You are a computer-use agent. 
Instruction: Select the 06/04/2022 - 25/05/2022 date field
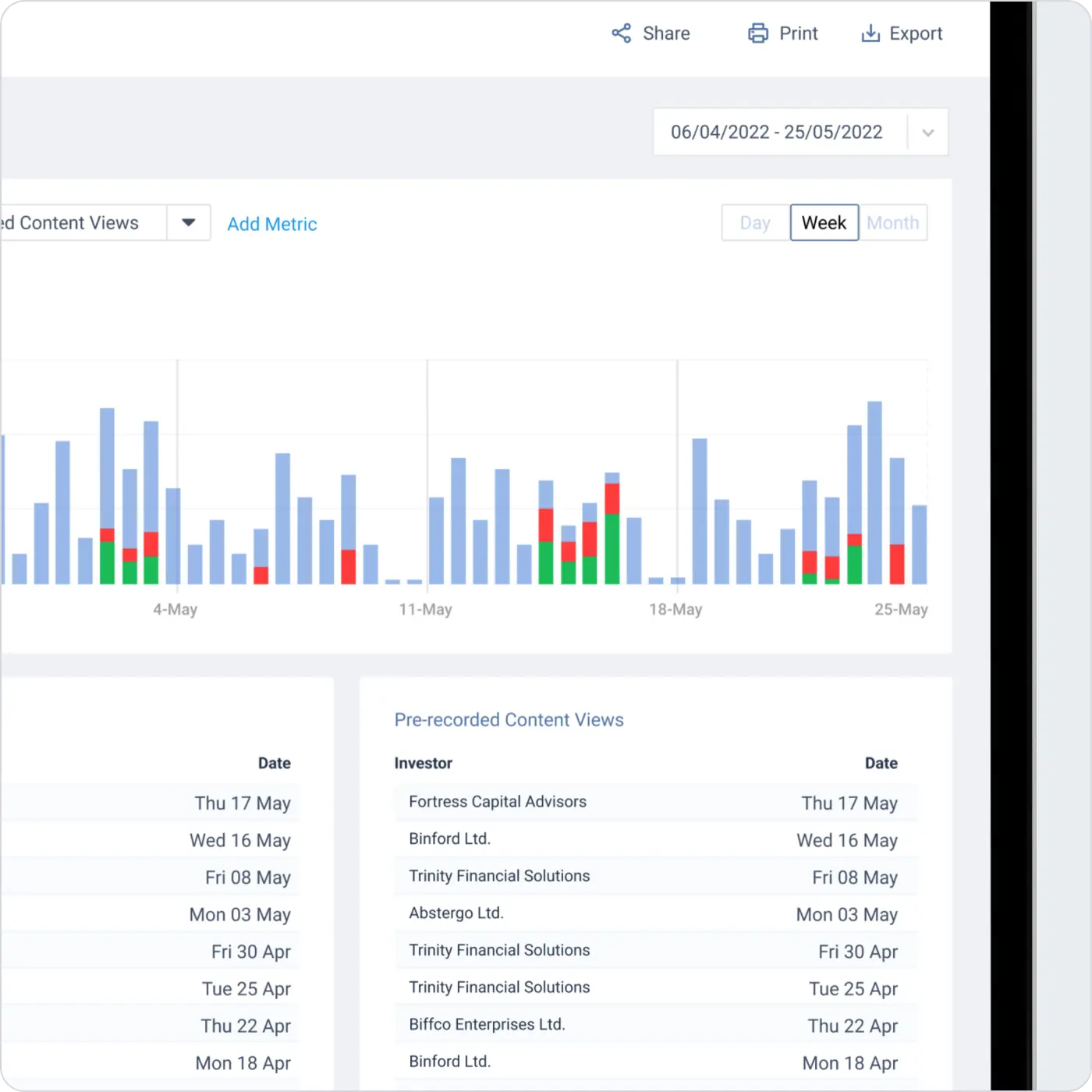tap(776, 133)
